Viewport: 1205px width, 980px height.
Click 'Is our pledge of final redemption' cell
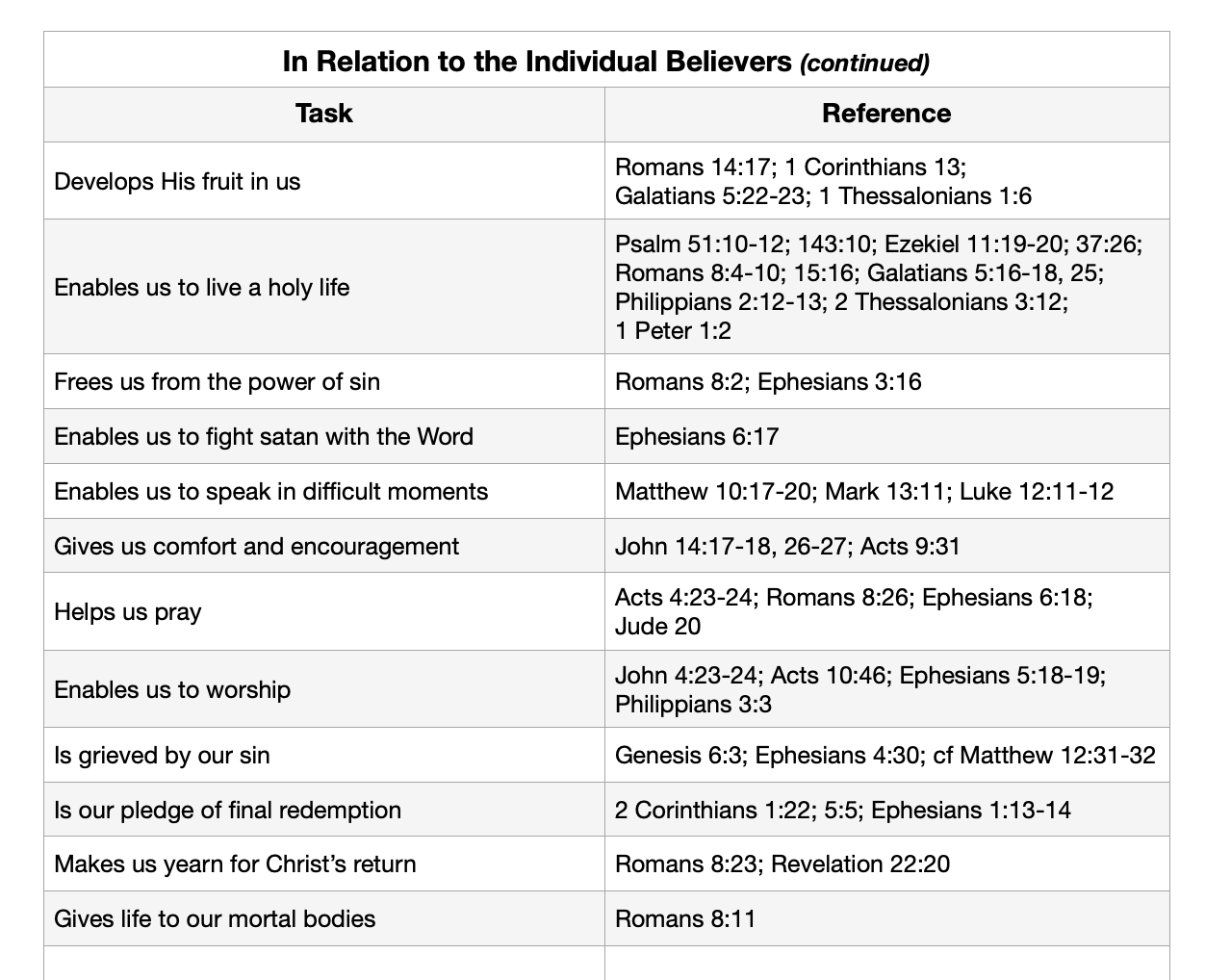tap(227, 811)
